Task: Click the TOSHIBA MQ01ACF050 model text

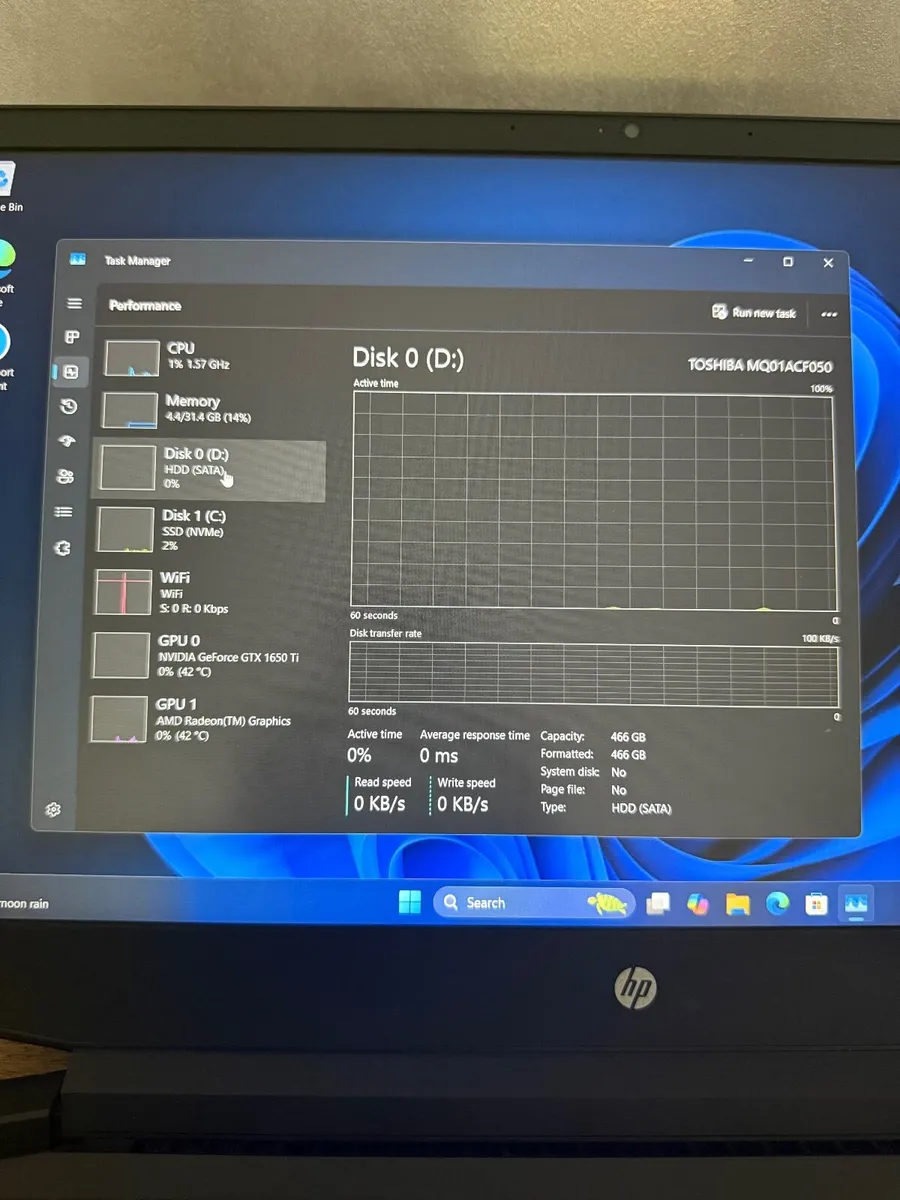Action: pyautogui.click(x=759, y=366)
